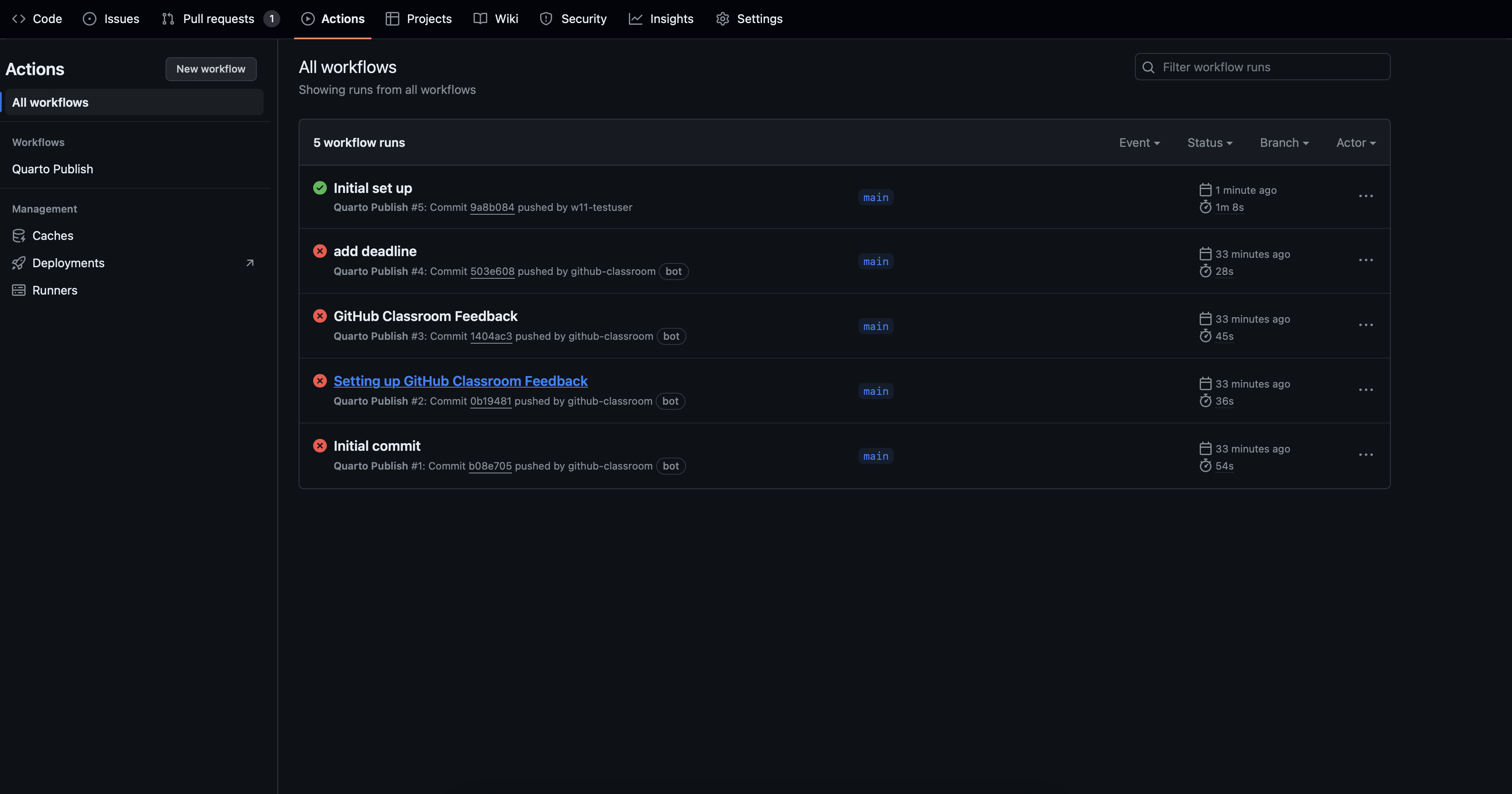This screenshot has width=1512, height=794.
Task: Click failed icon for GitHub Classroom Feedback
Action: (x=320, y=316)
